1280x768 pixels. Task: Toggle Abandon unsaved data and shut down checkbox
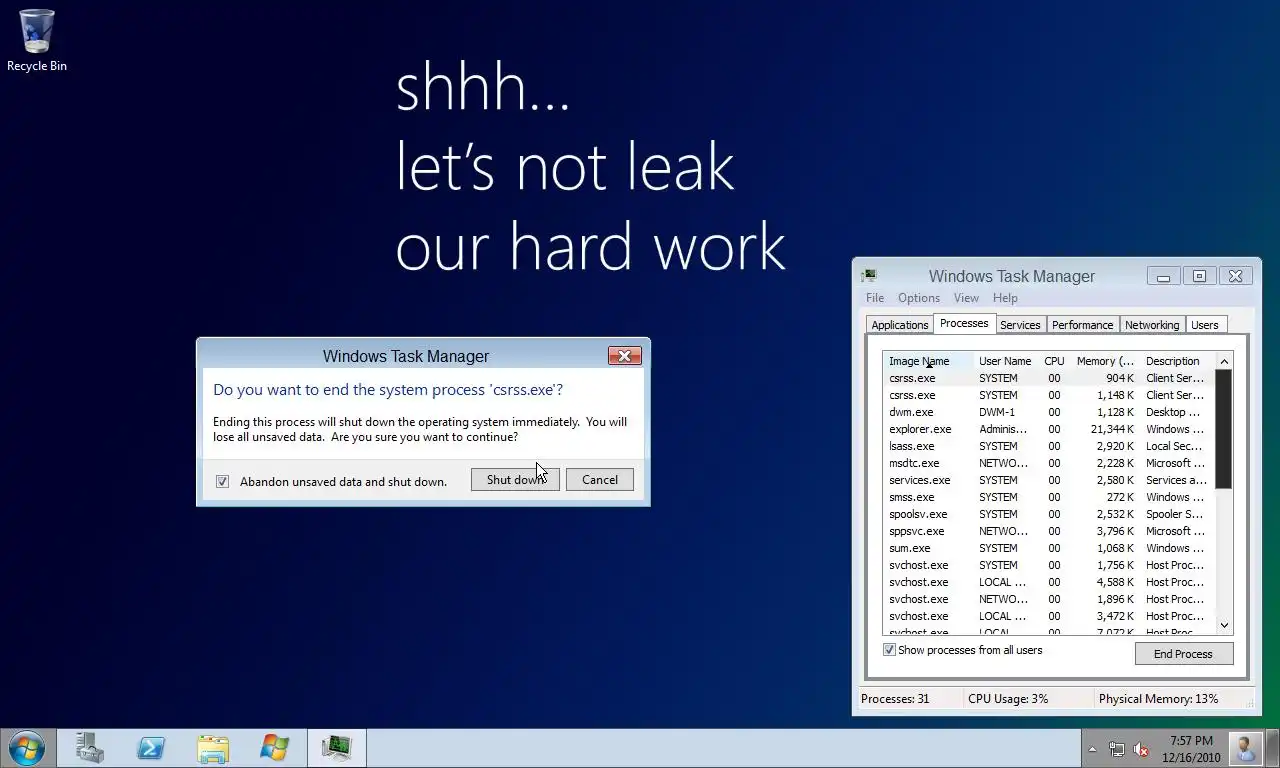coord(222,481)
